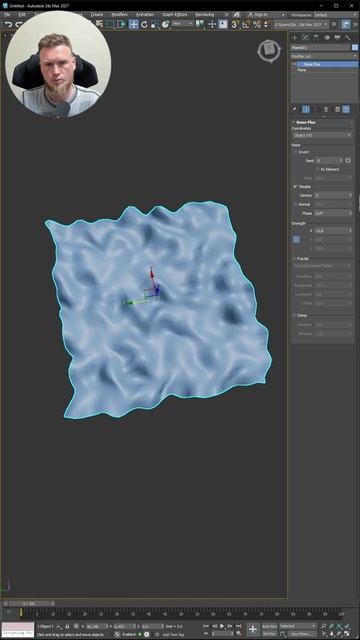This screenshot has width=360, height=640.
Task: Open the Create menu
Action: coord(97,15)
